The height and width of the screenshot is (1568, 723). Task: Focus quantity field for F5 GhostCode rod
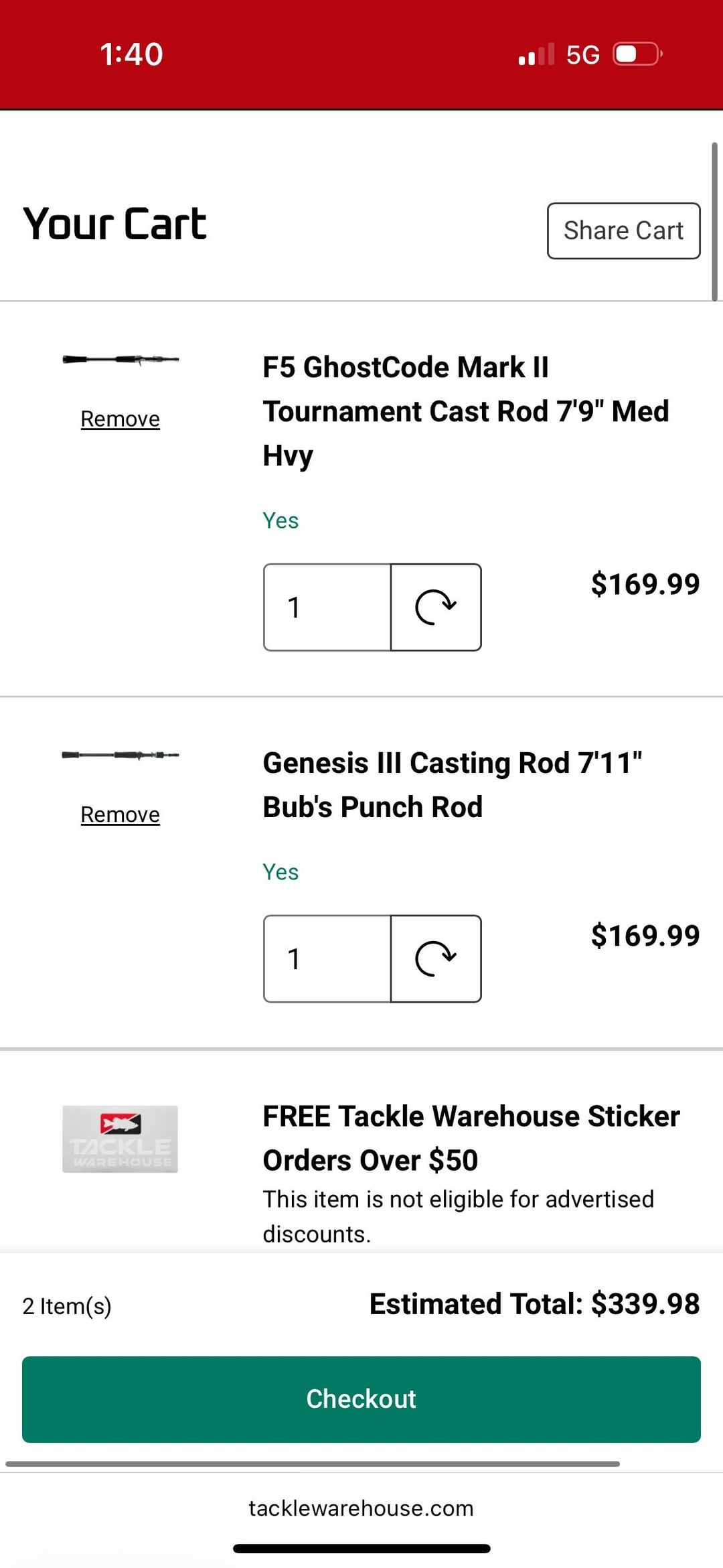coord(327,608)
